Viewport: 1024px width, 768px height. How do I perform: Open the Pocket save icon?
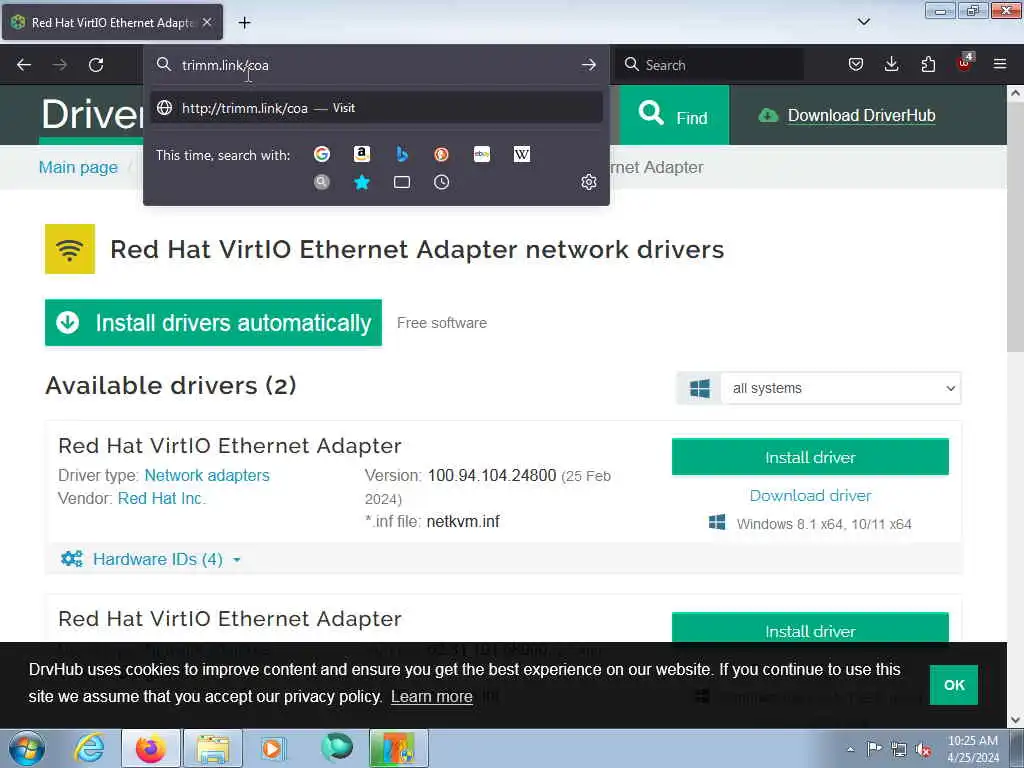pyautogui.click(x=856, y=64)
